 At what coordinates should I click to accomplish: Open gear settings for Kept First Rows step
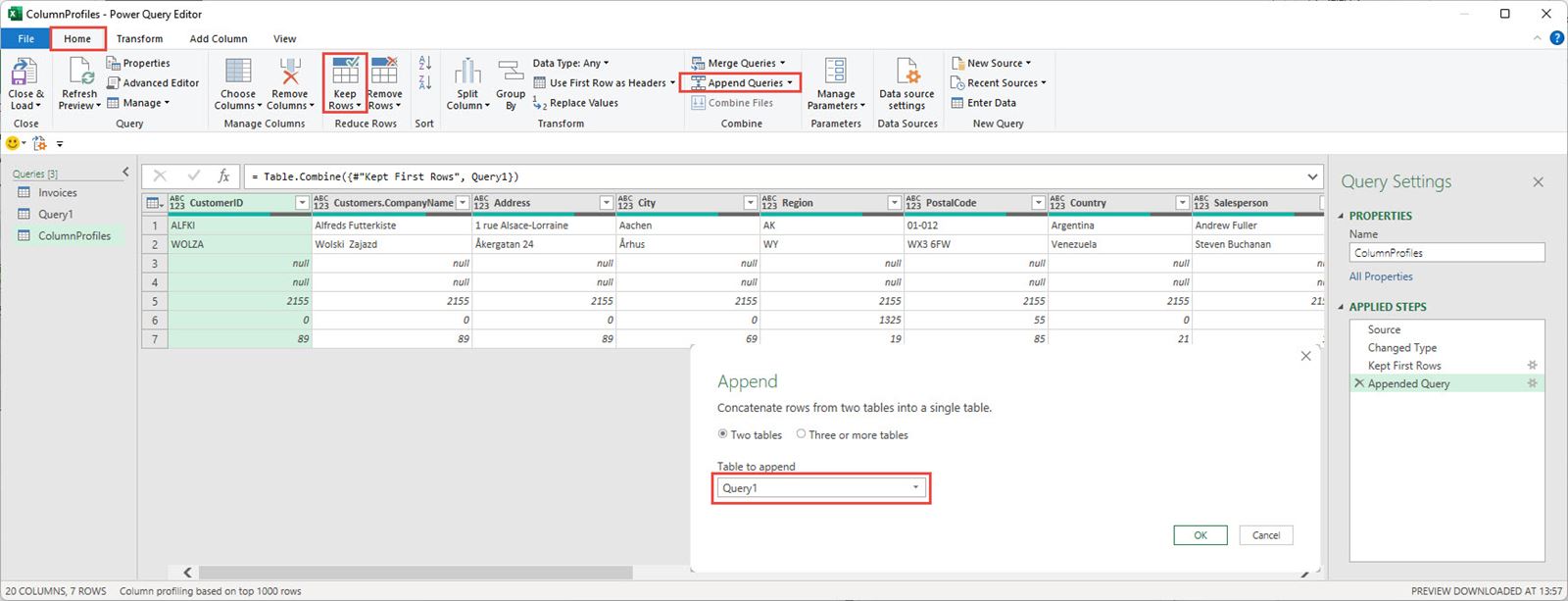(1532, 366)
